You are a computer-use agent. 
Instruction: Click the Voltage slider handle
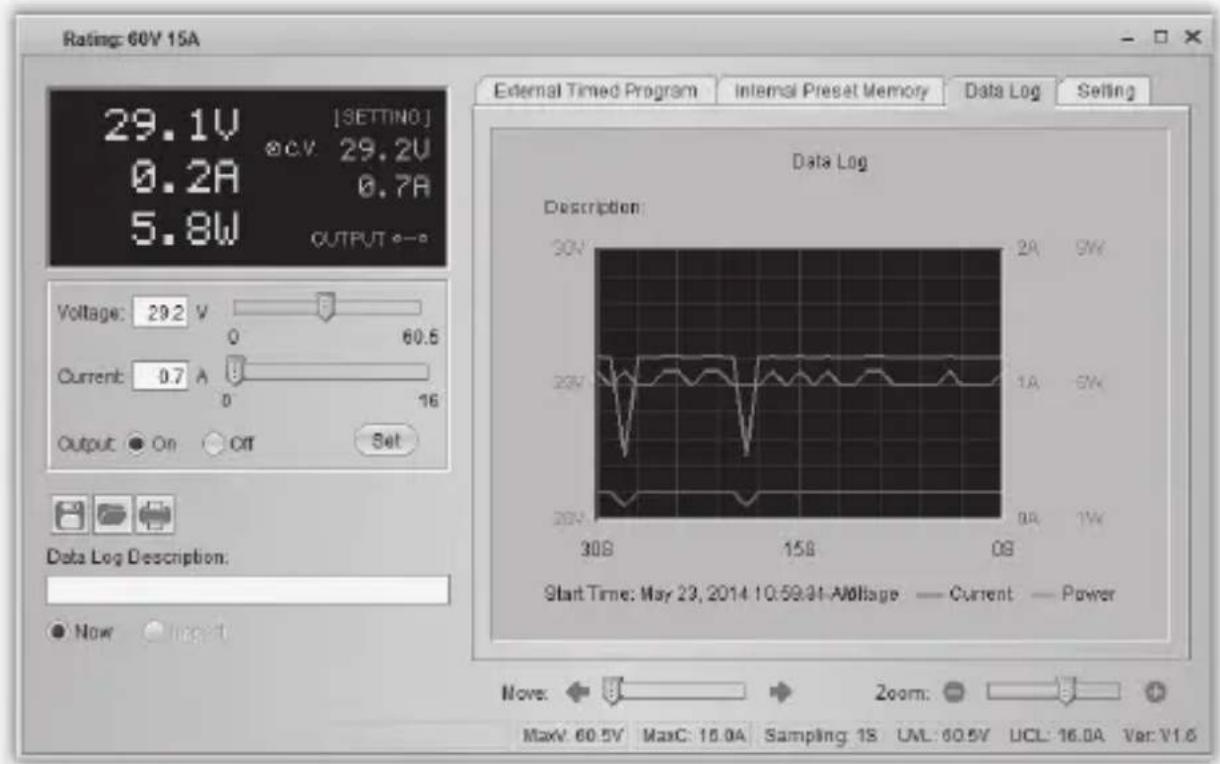point(324,307)
